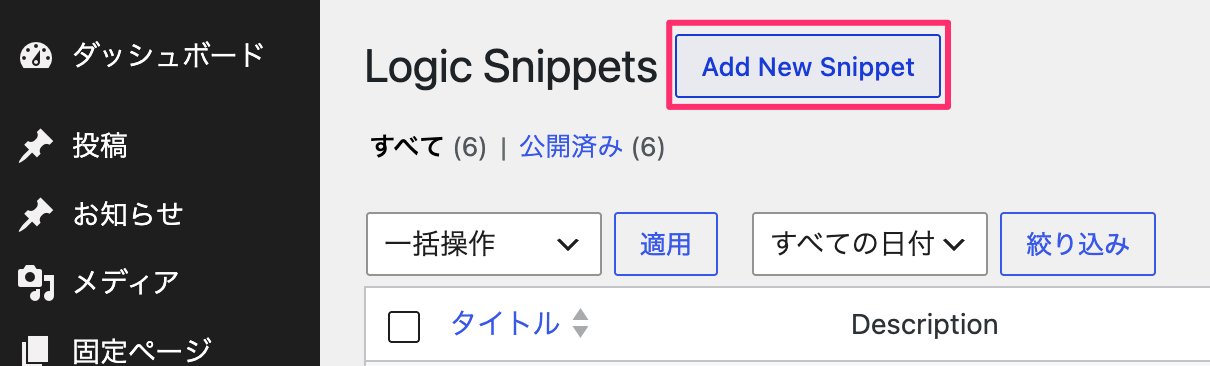Screen dimensions: 1210x366
Task: Open the すべての日付 date filter dropdown
Action: click(870, 243)
